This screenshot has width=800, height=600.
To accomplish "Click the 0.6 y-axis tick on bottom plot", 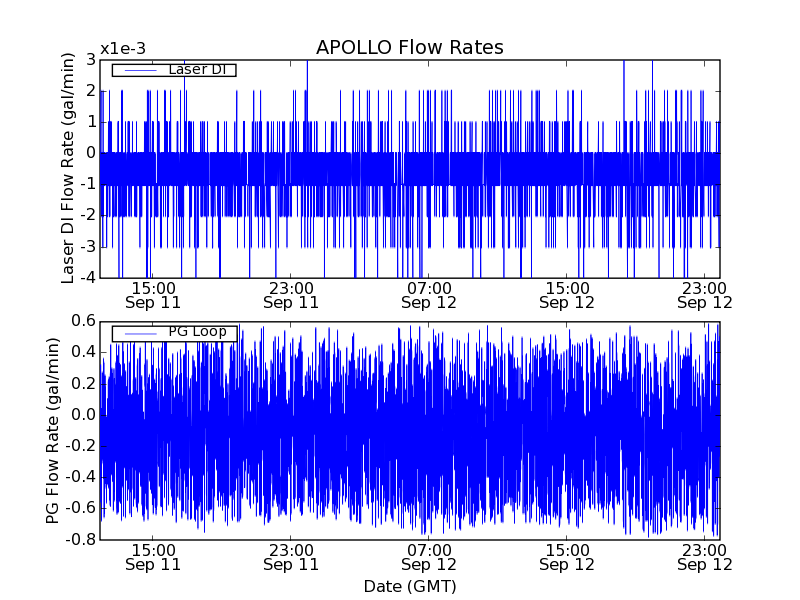I will click(x=84, y=321).
